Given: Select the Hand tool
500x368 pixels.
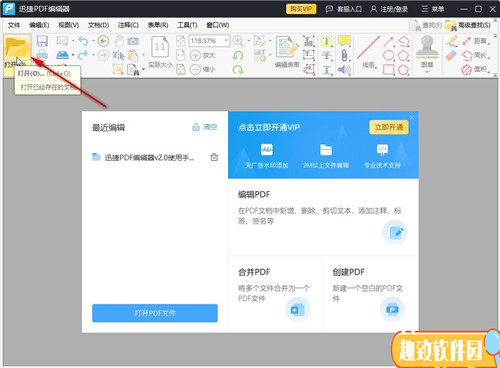Looking at the screenshot, I should 119,41.
